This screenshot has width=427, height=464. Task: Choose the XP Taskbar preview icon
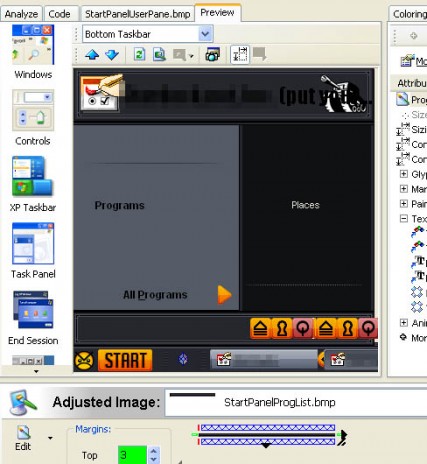coord(32,176)
